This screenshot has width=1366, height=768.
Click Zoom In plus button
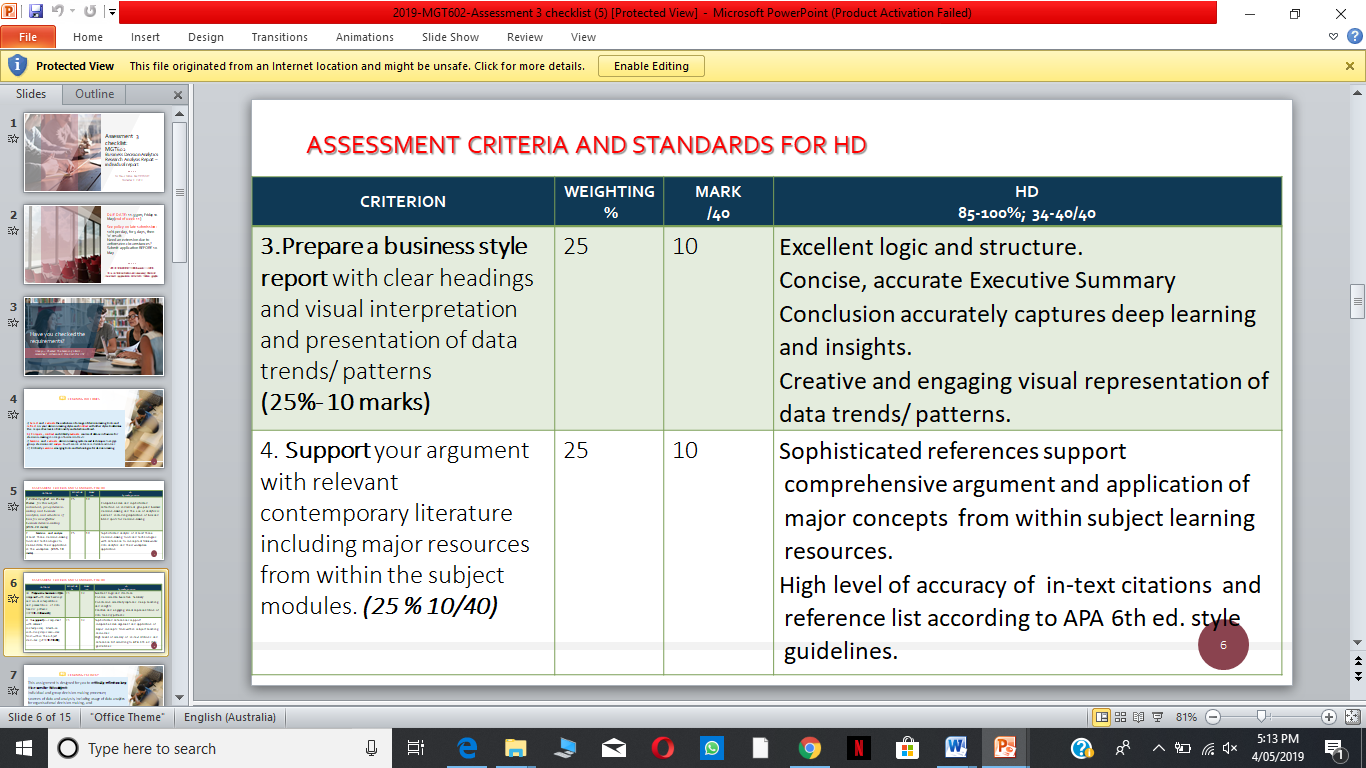pos(1329,717)
